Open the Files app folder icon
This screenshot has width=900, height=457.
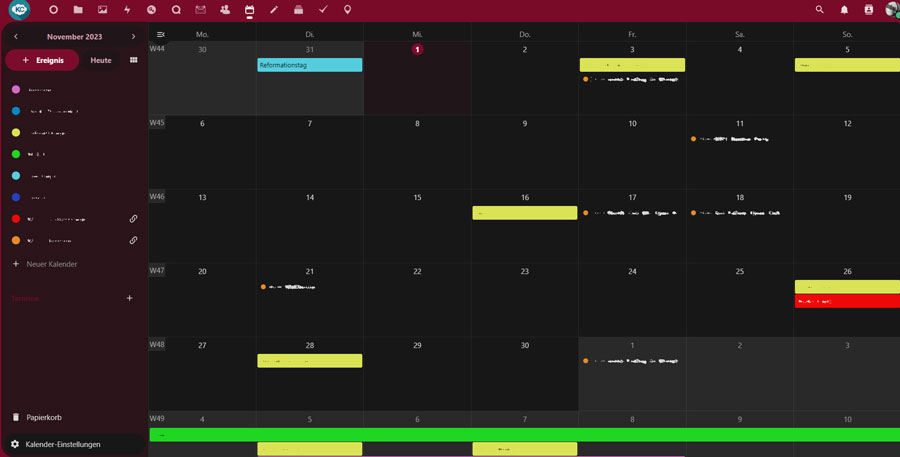[x=78, y=10]
